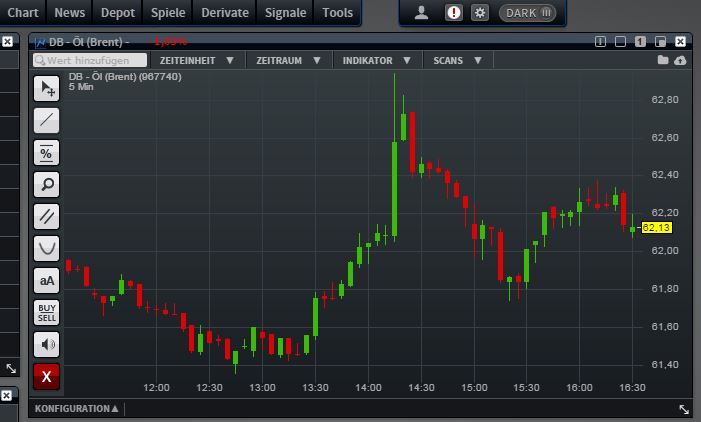Open the Depot menu

point(118,13)
